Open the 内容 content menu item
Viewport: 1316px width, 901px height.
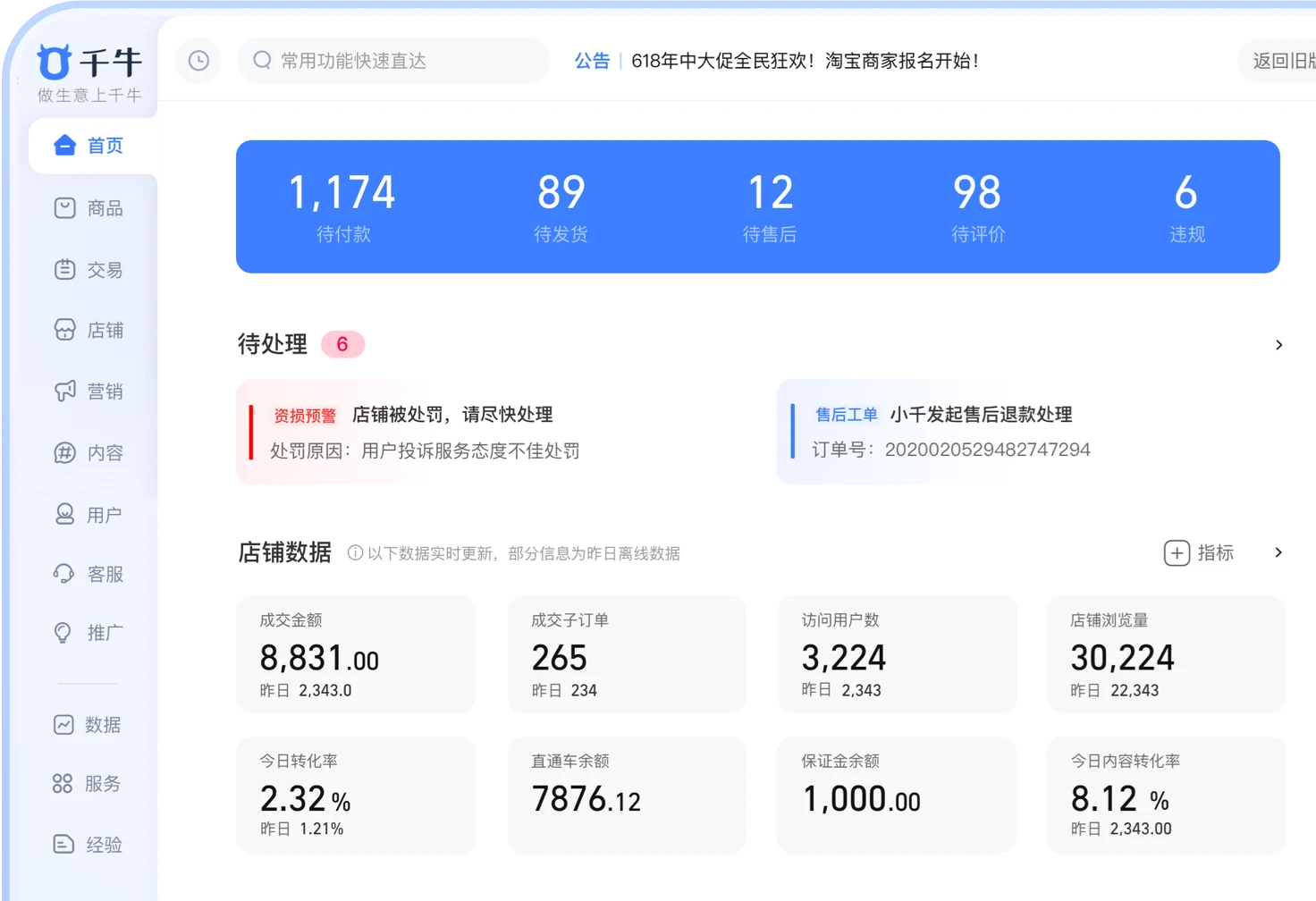pos(89,453)
